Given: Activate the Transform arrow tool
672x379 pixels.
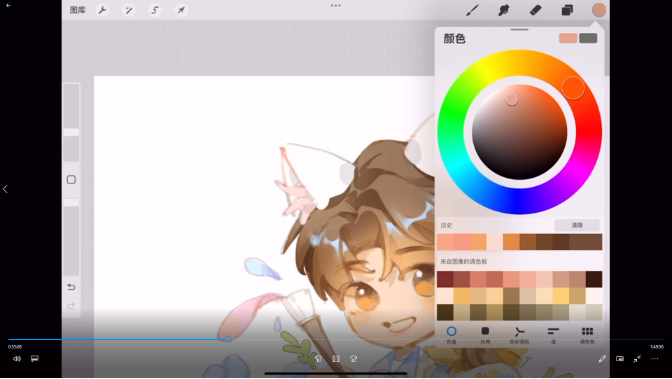Looking at the screenshot, I should pyautogui.click(x=181, y=10).
